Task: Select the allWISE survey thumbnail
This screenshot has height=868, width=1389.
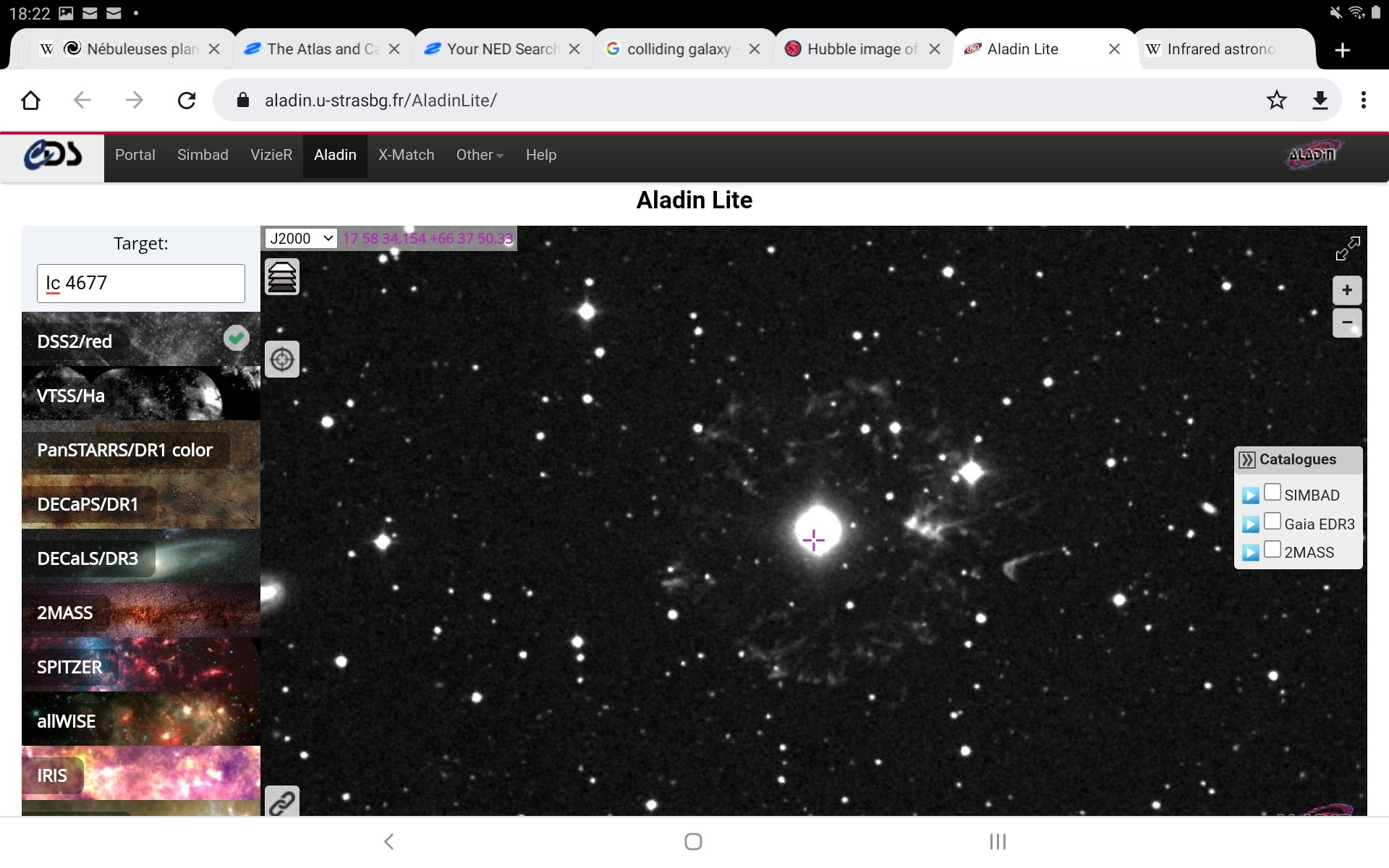Action: (x=141, y=718)
